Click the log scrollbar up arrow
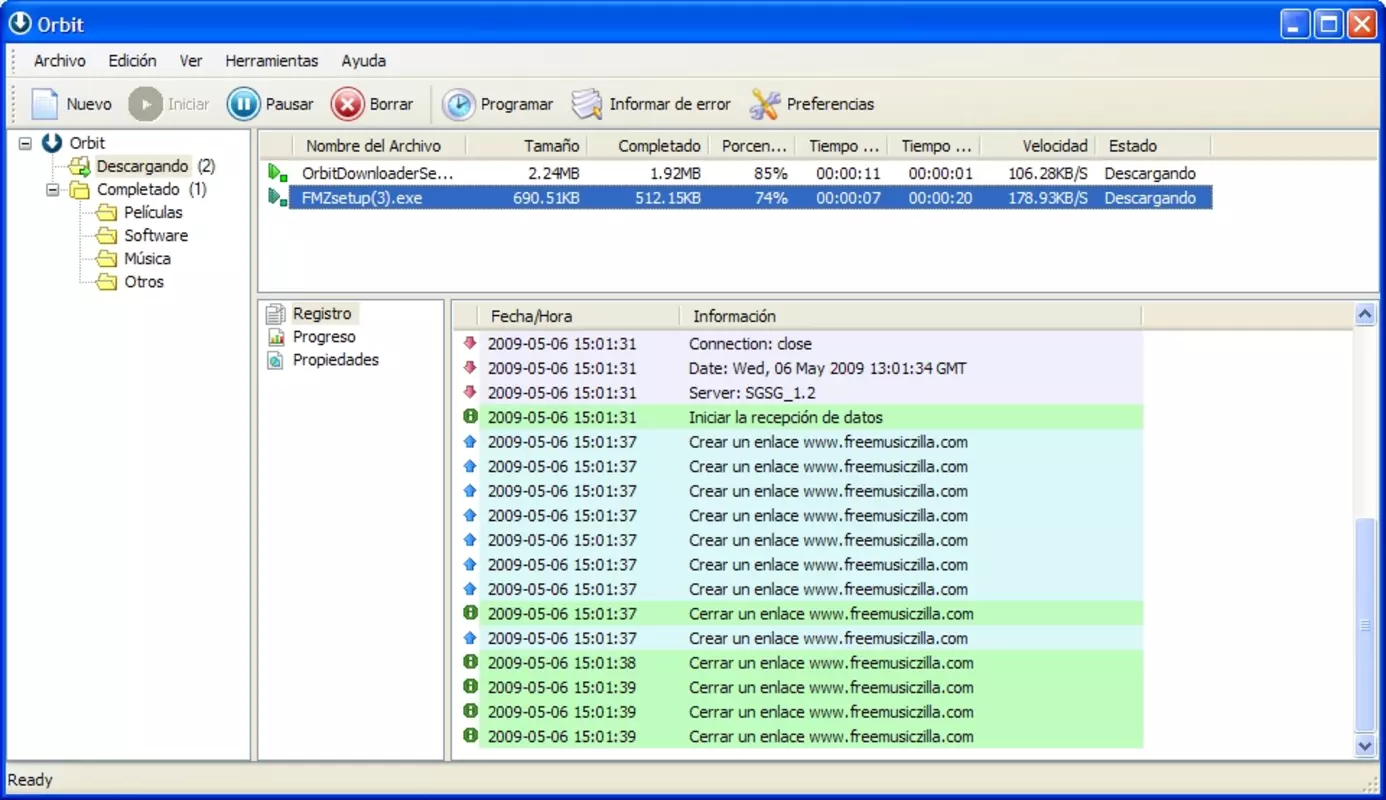 pos(1365,315)
